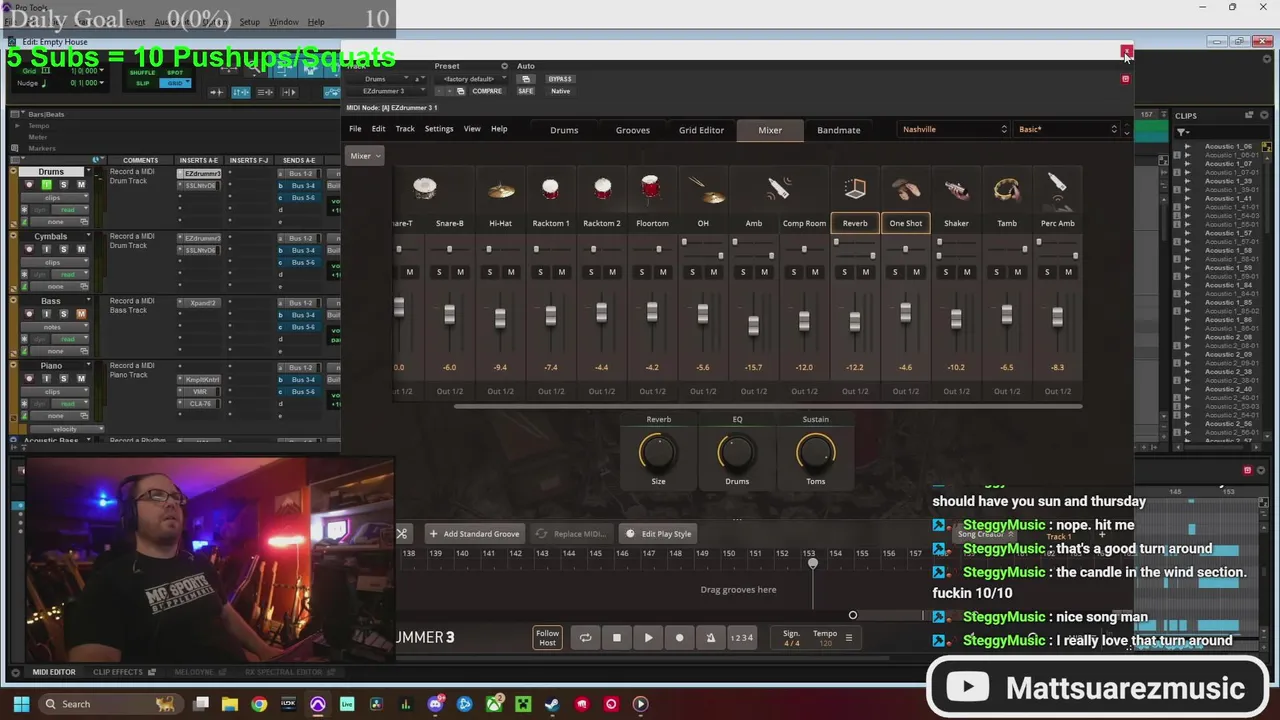This screenshot has width=1280, height=720.
Task: Open Snare-B Out 1/2 output selector
Action: tap(450, 392)
